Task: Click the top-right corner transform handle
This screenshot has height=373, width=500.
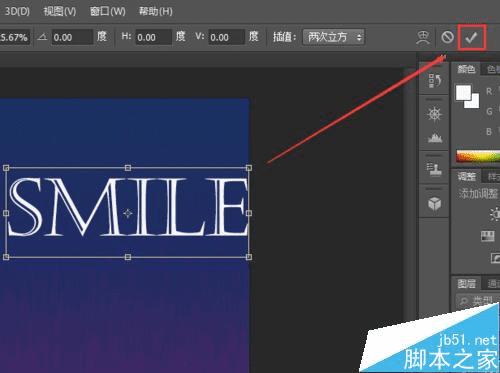Action: pyautogui.click(x=249, y=168)
